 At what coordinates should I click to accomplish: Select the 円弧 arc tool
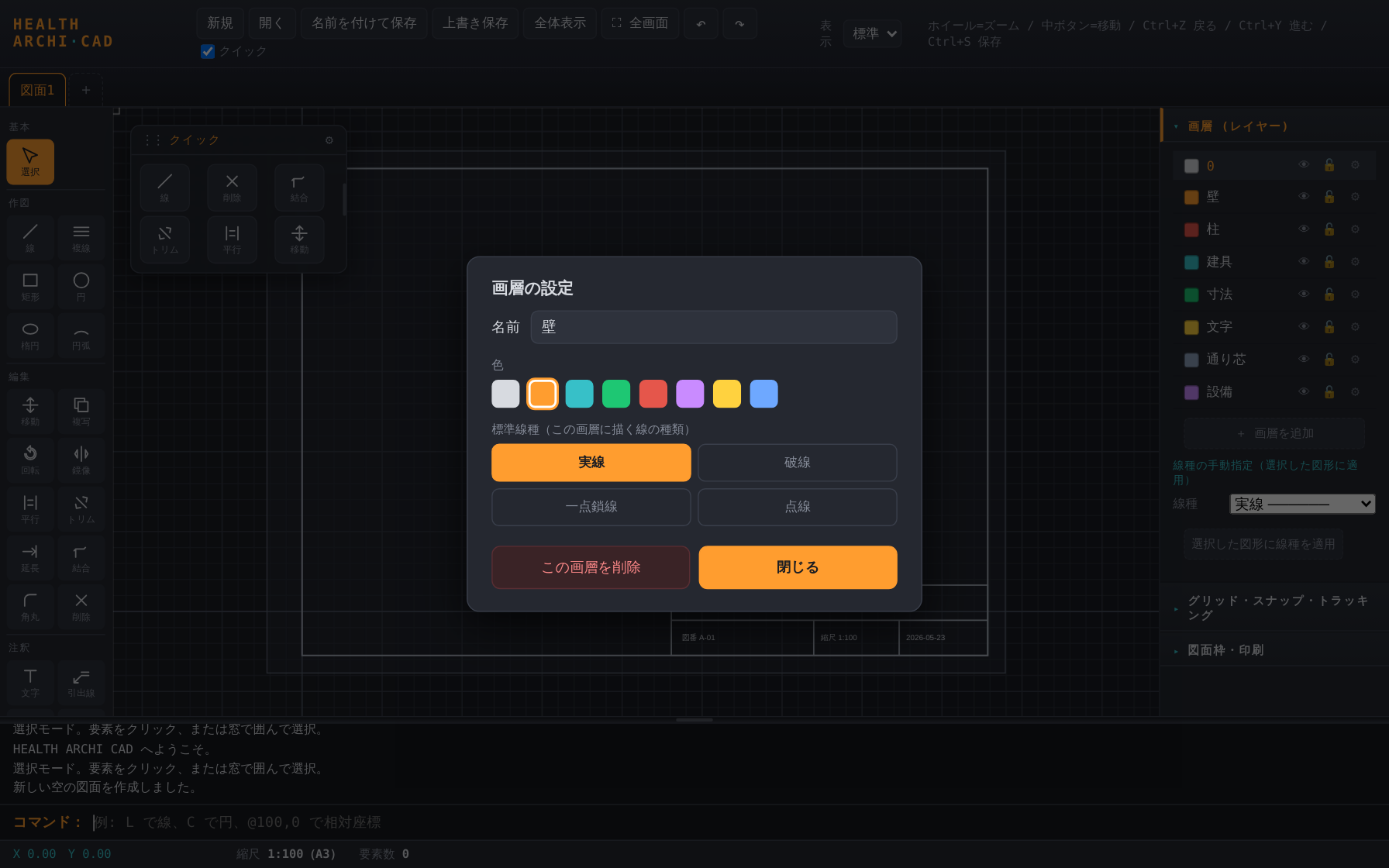click(81, 335)
